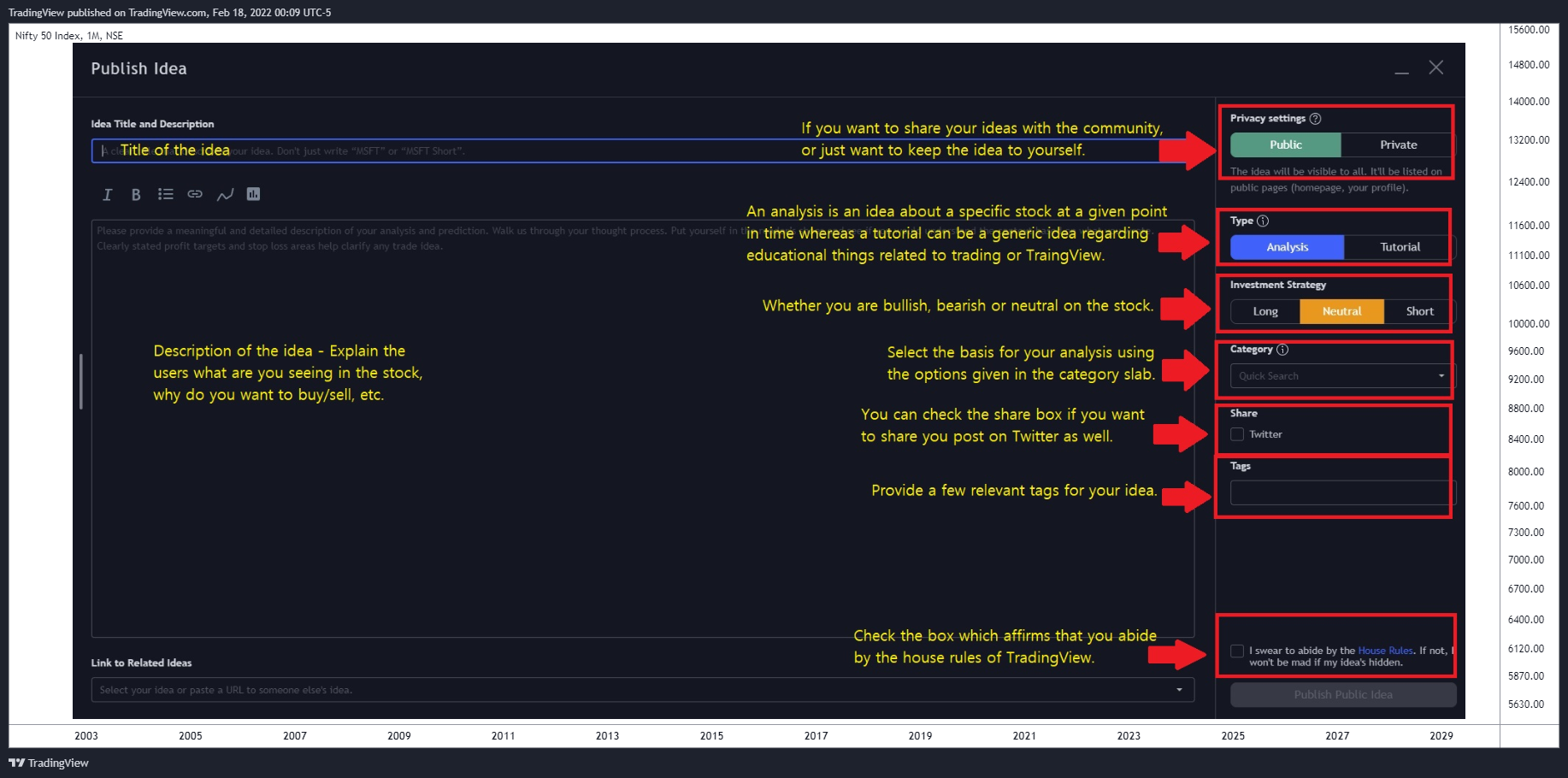Close the Publish Idea dialog
1568x778 pixels.
[1436, 68]
